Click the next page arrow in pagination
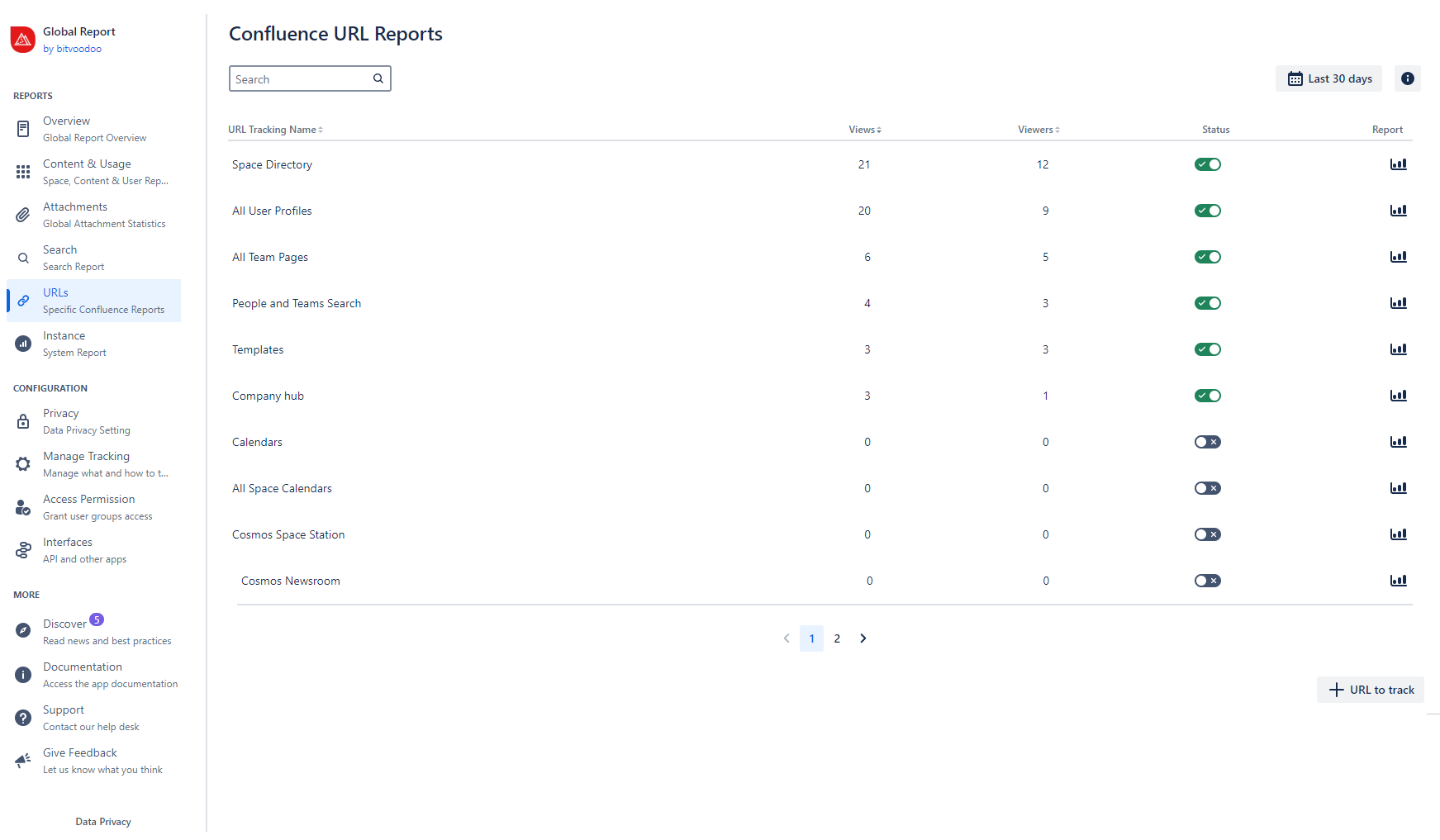 [x=863, y=638]
